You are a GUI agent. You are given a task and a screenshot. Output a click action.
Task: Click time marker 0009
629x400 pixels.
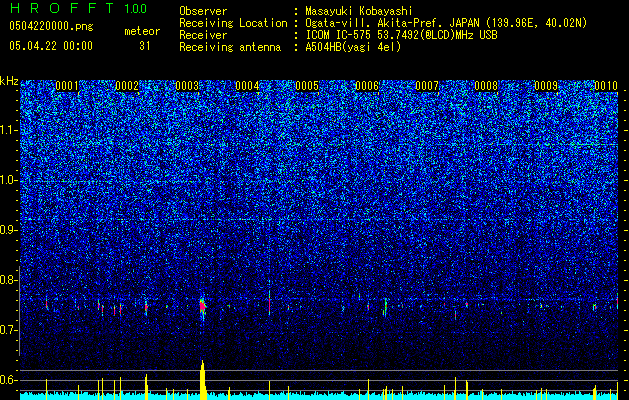click(546, 86)
